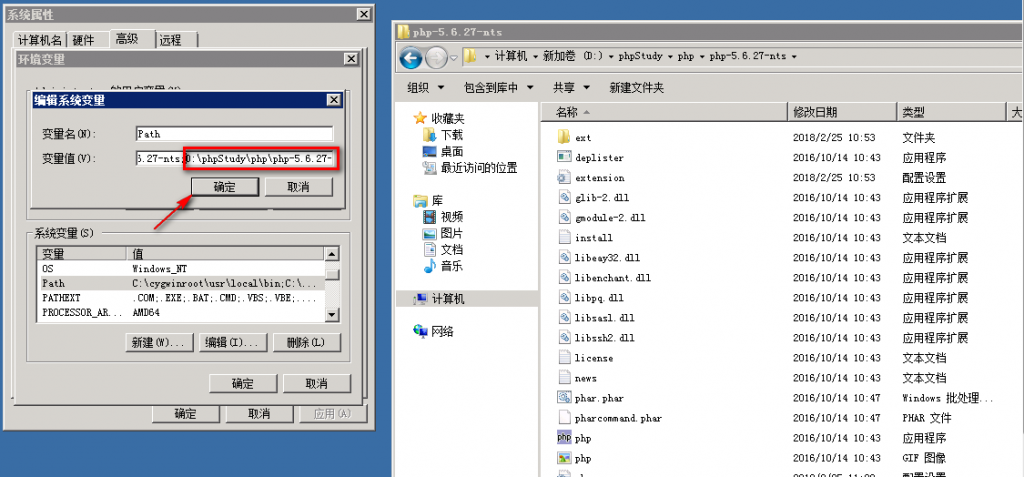The image size is (1024, 477).
Task: Click the glib-2.dll file icon
Action: [x=564, y=197]
